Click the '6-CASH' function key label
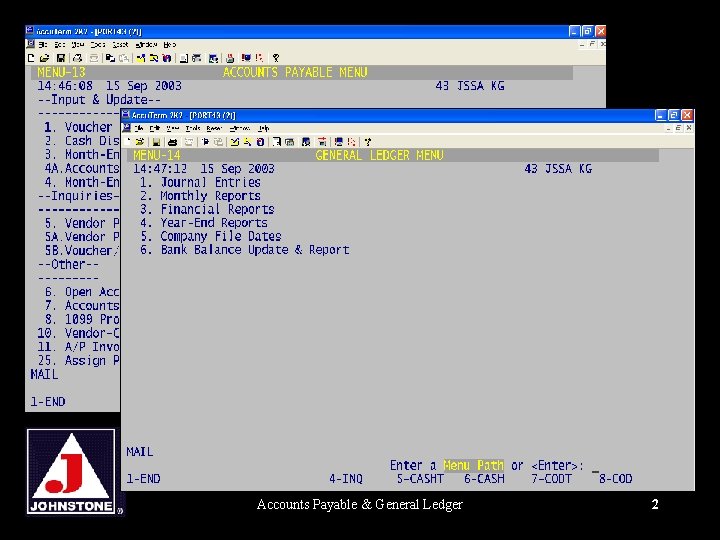Screen dimensions: 720x540 pyautogui.click(x=484, y=479)
